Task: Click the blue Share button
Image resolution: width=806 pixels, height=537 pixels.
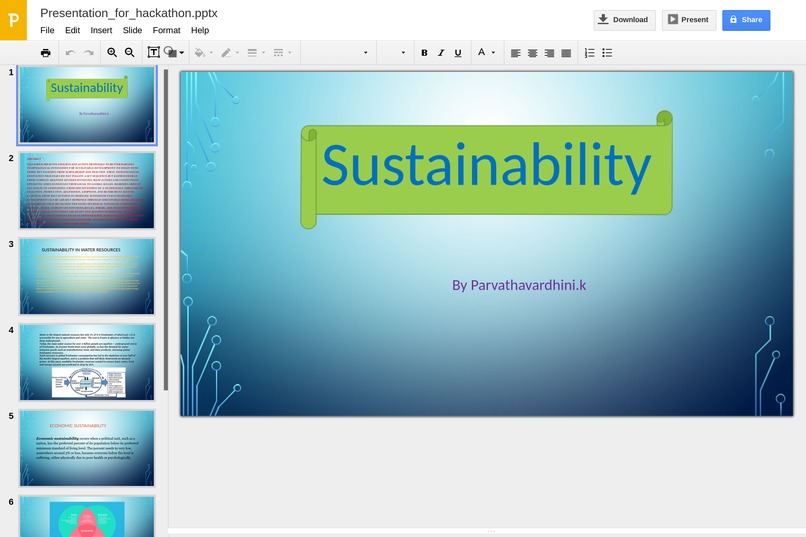Action: click(746, 20)
